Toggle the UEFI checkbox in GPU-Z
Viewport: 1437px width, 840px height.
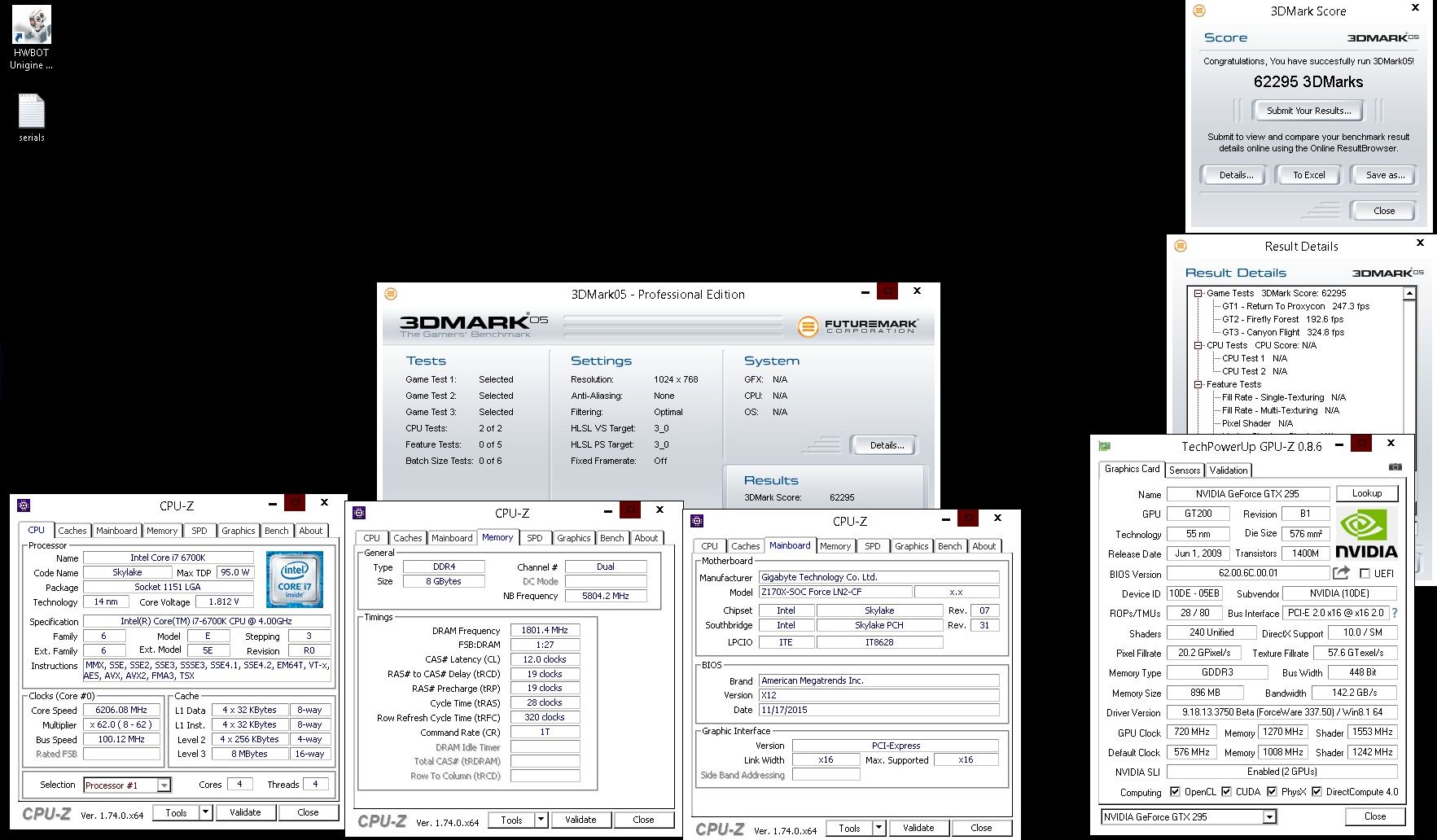tap(1365, 573)
